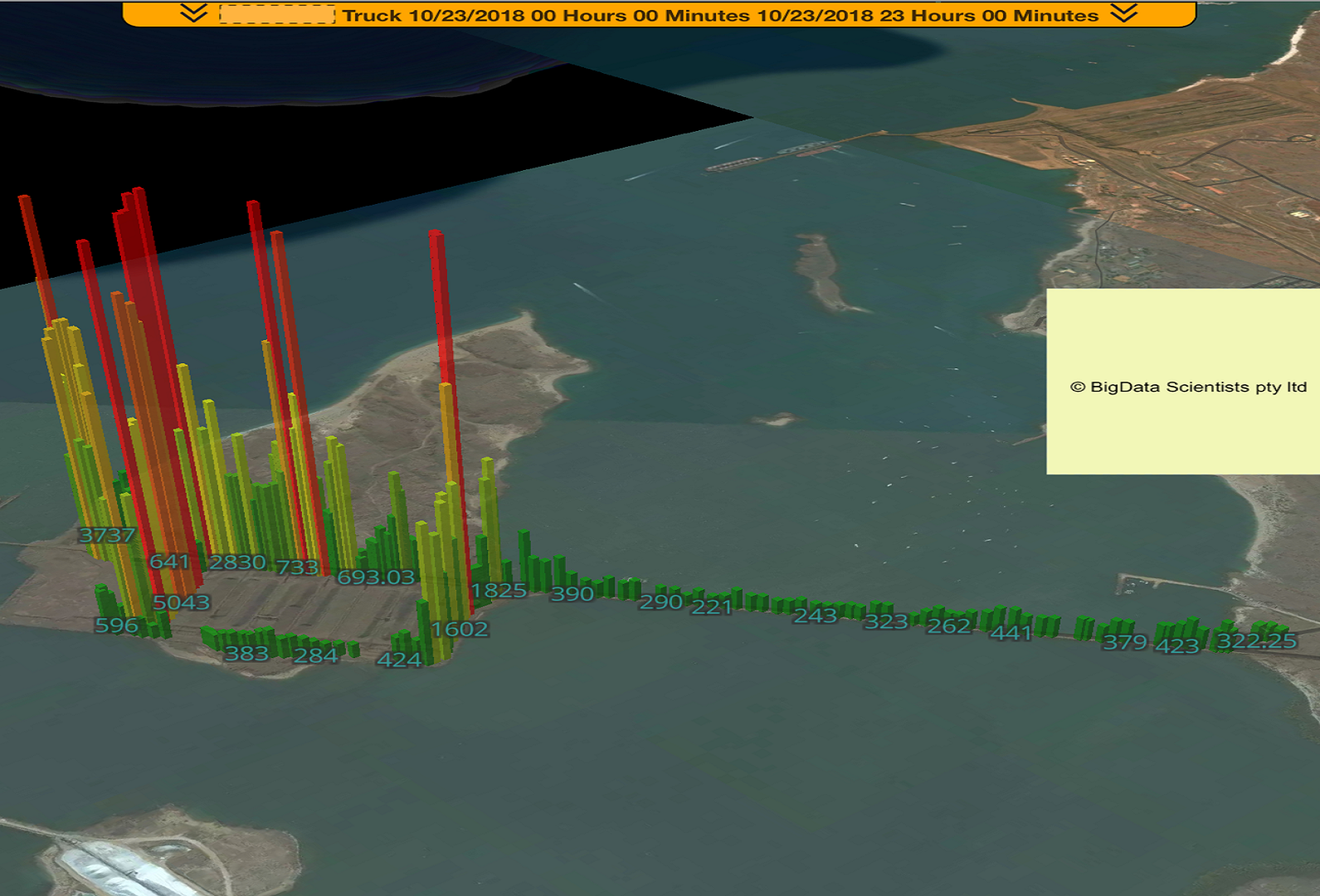Select the 379 bar value label

coord(1124,642)
